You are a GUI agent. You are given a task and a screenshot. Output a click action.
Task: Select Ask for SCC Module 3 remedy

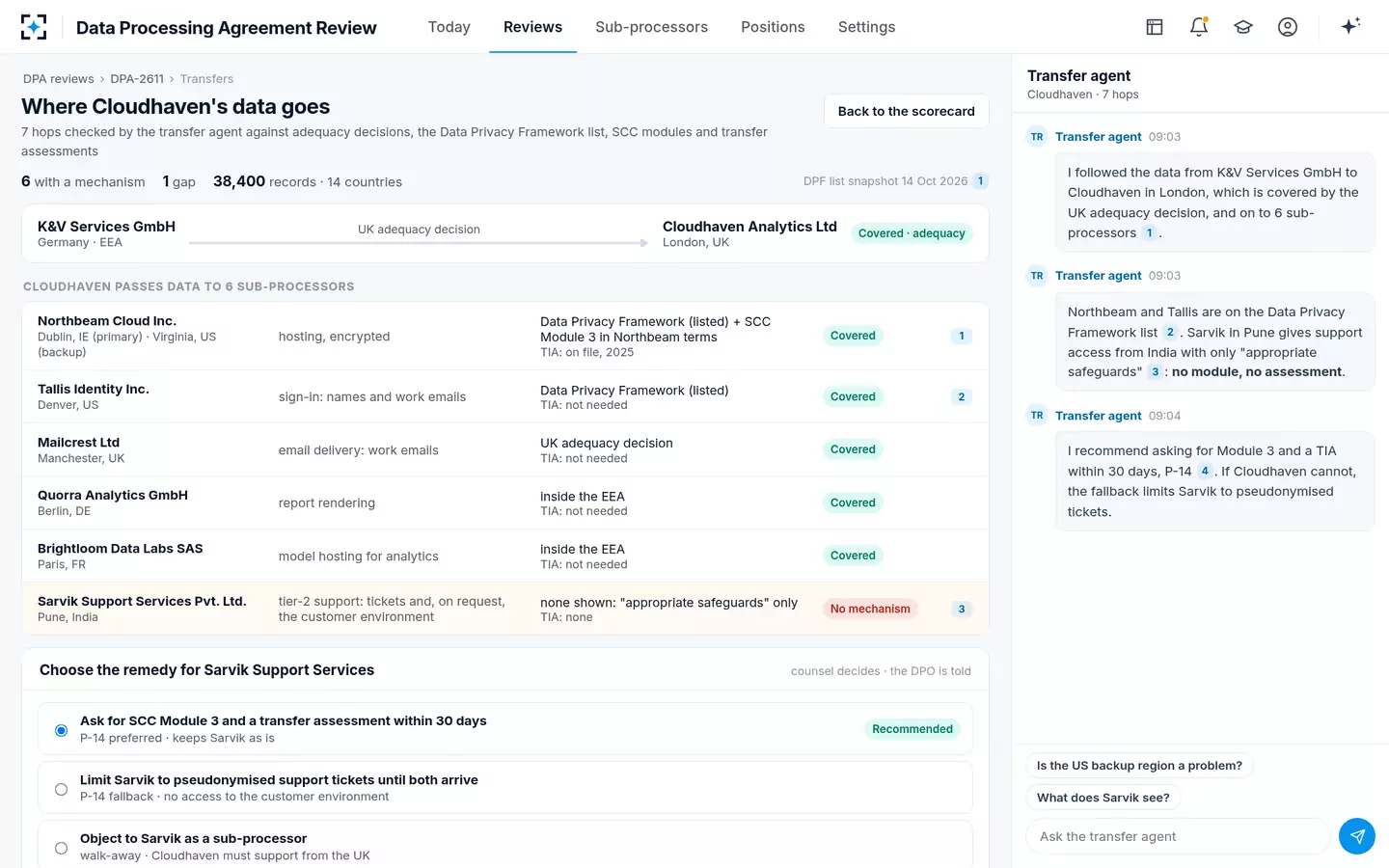[61, 730]
